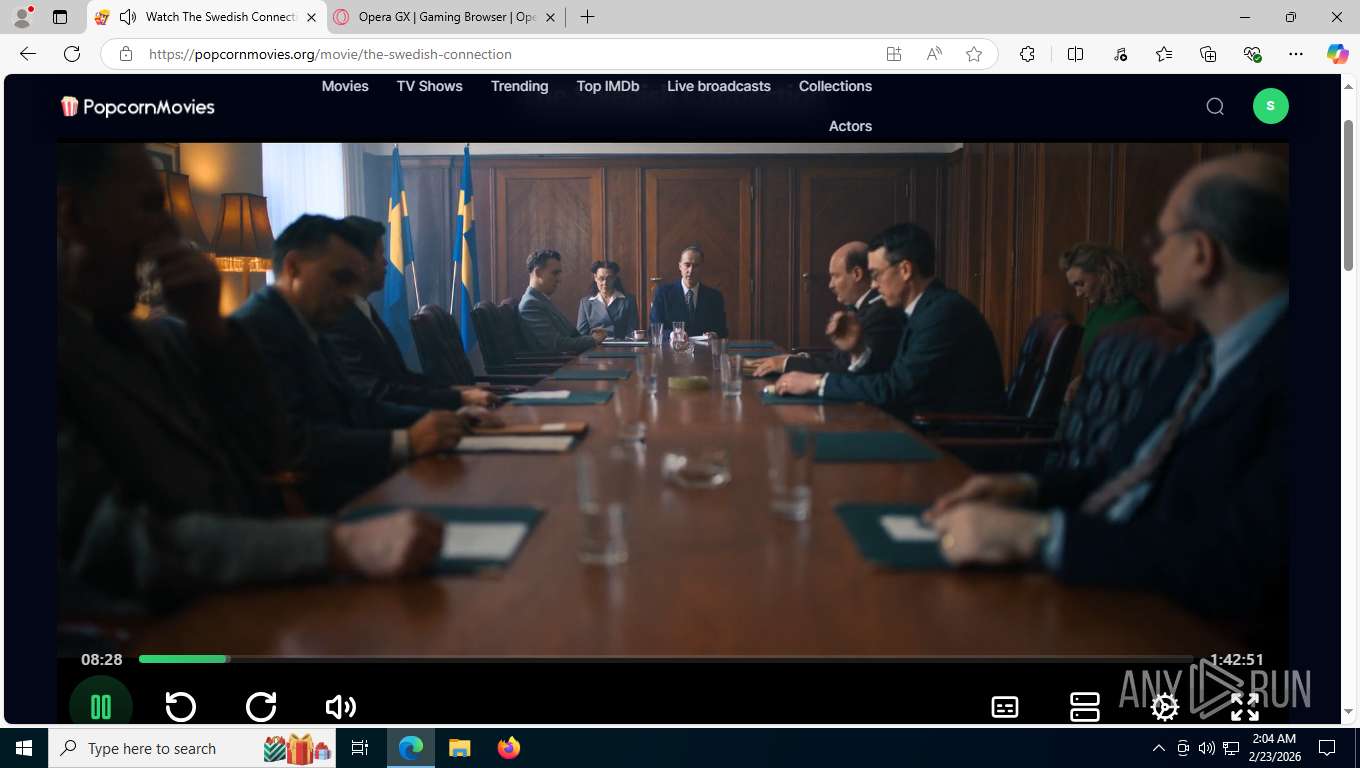The height and width of the screenshot is (768, 1360).
Task: Open File Explorer from the taskbar
Action: [x=459, y=748]
